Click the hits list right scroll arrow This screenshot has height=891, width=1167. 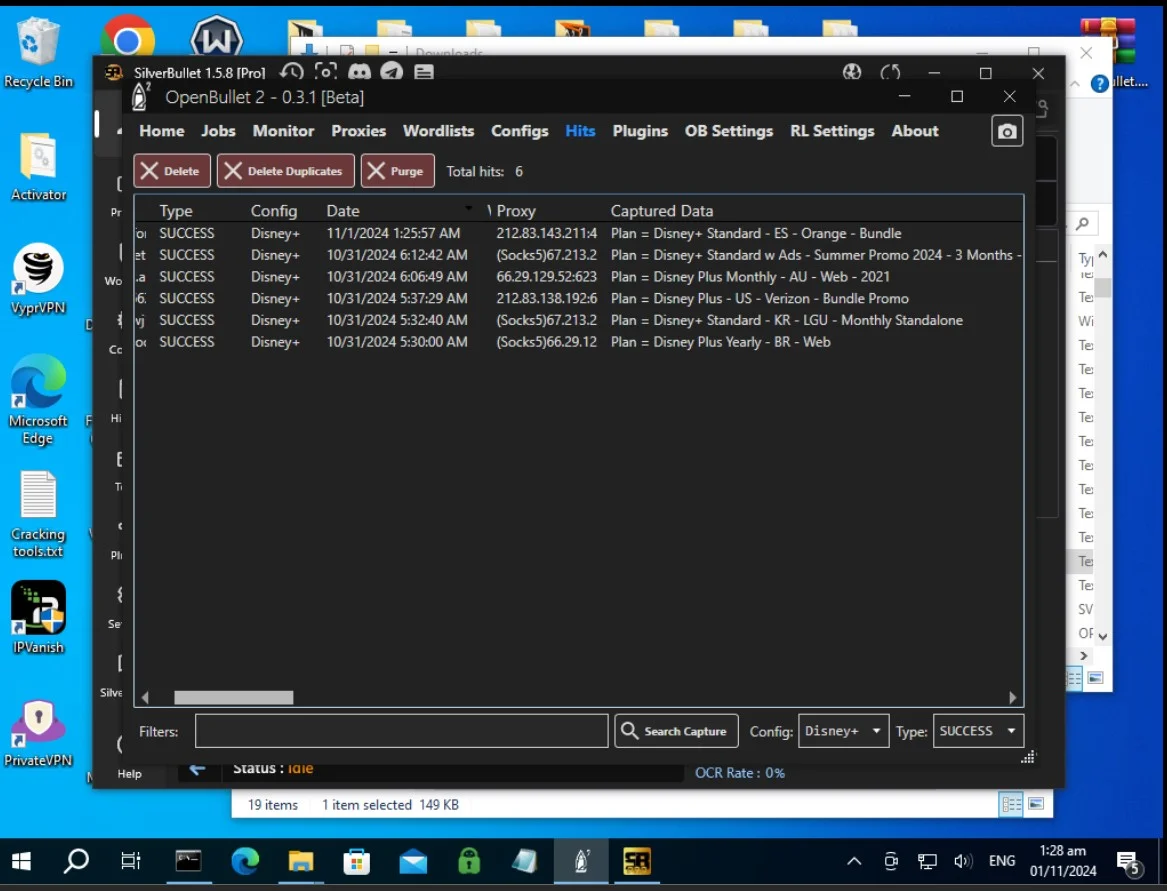click(1012, 697)
